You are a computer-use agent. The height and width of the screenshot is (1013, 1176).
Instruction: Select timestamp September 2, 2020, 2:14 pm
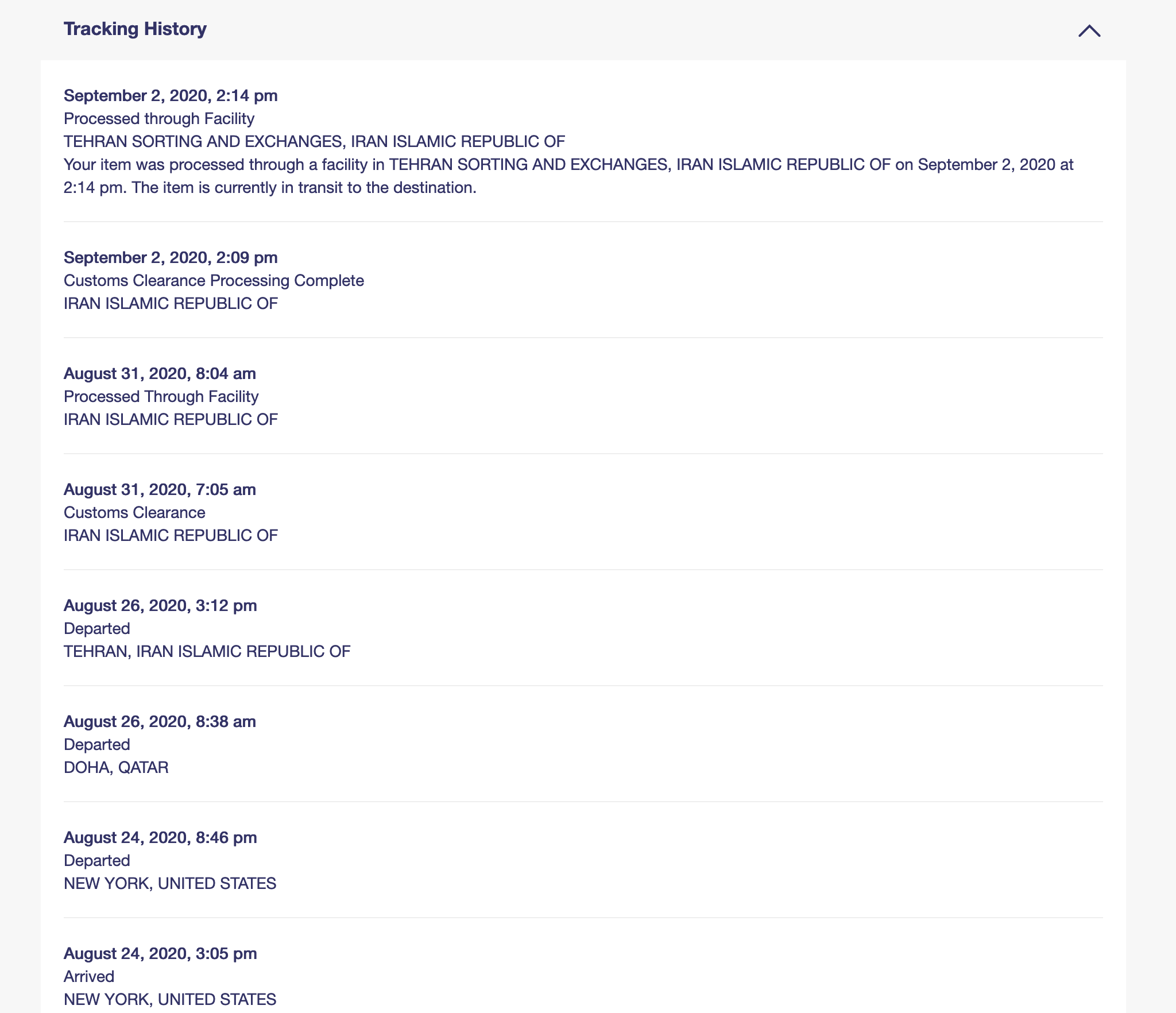click(x=171, y=95)
